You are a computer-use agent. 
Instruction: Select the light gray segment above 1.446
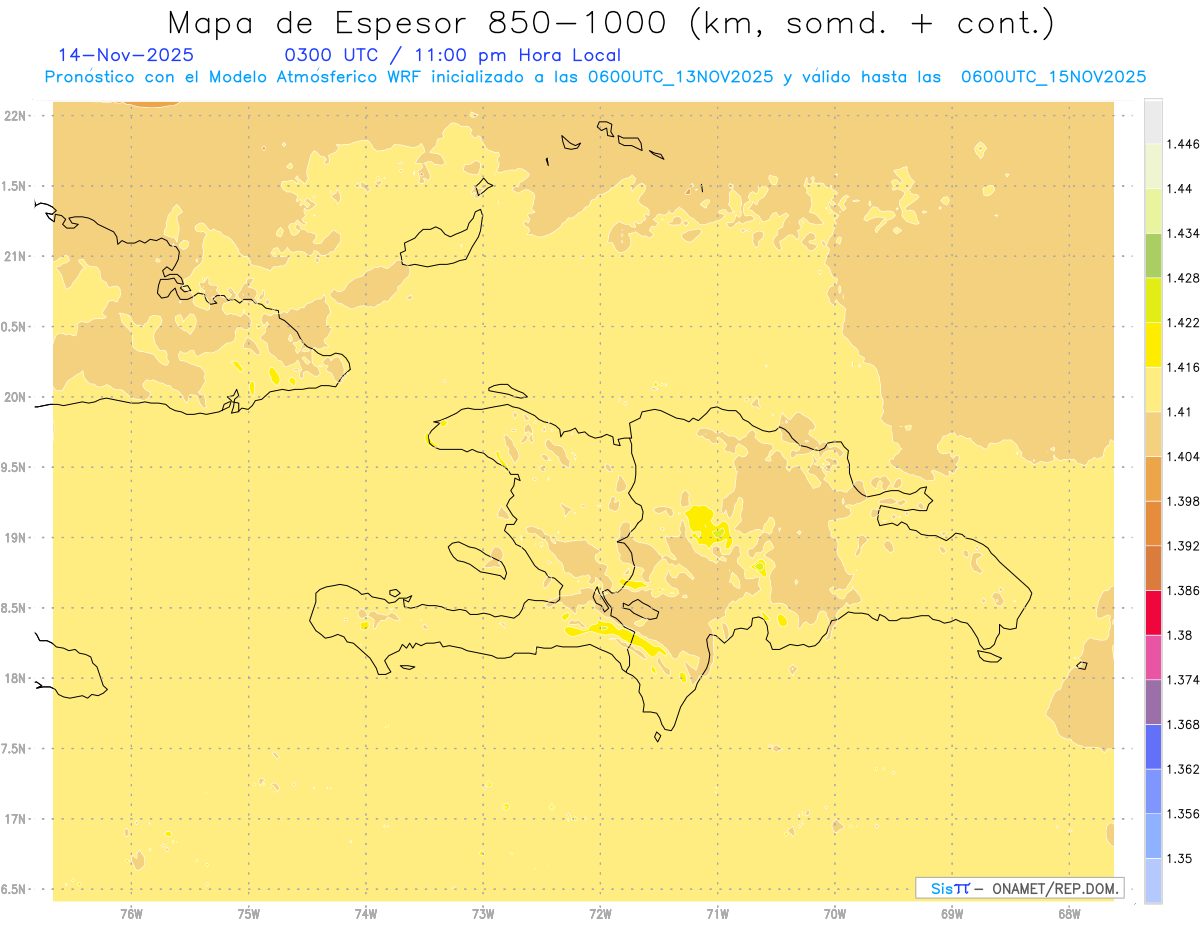1153,122
